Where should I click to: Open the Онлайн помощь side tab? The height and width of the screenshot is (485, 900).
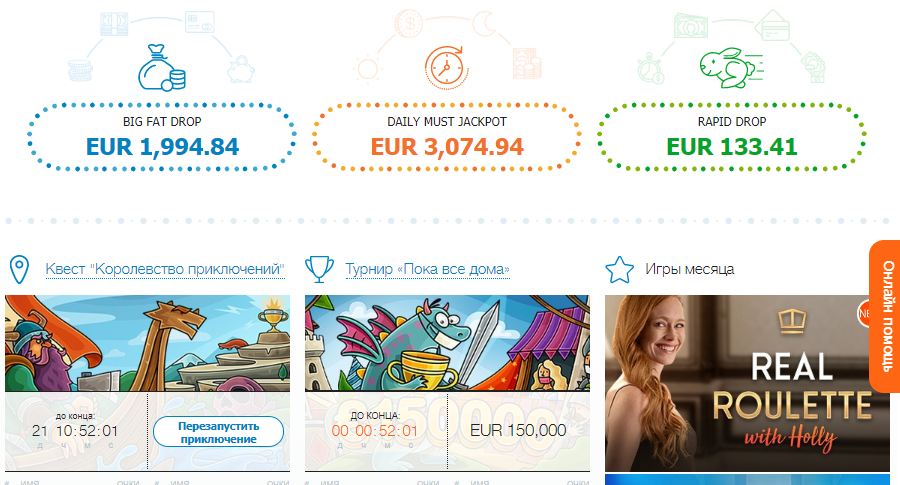pyautogui.click(x=886, y=316)
